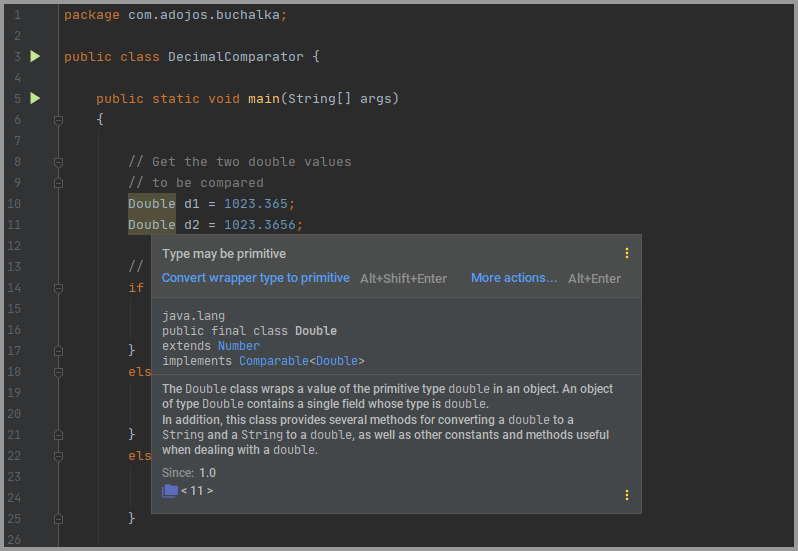Click the fold end marker at line 25
798x551 pixels.
(x=58, y=518)
